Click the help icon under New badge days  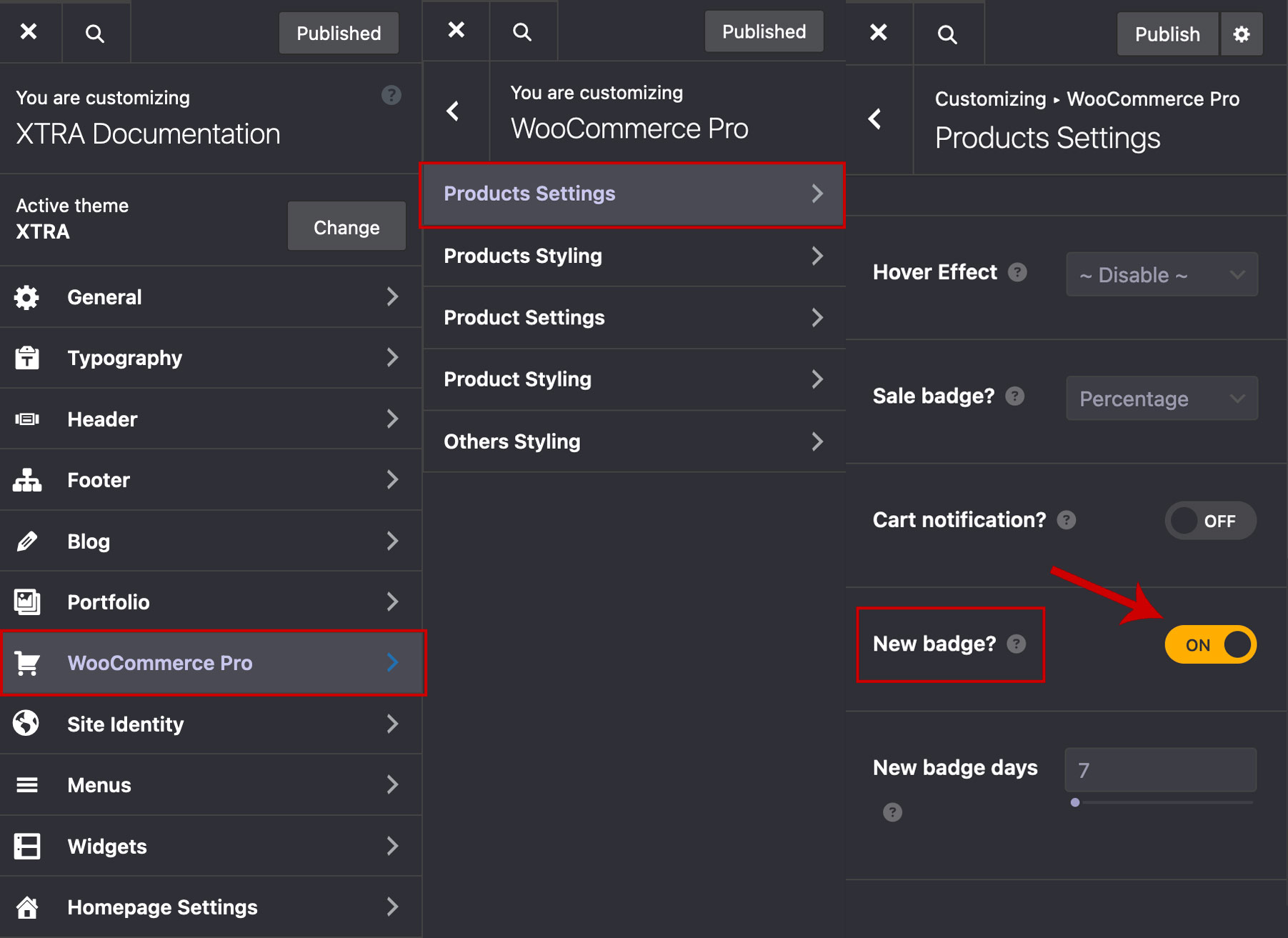pyautogui.click(x=892, y=812)
